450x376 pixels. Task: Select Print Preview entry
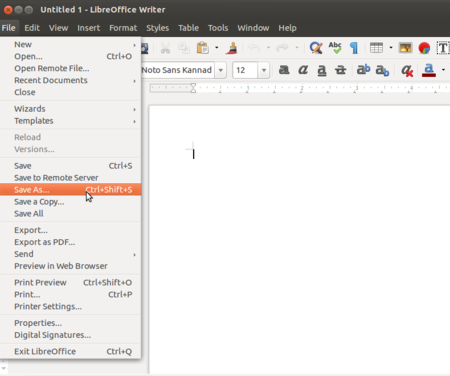pos(70,283)
